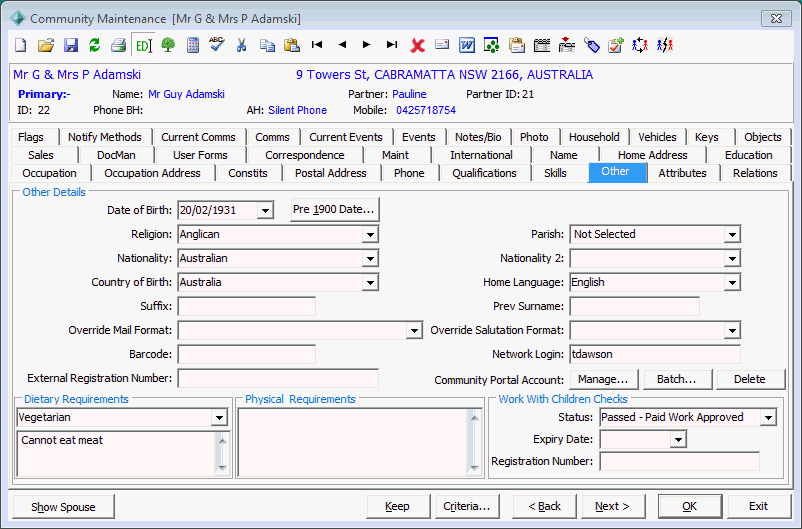
Task: Expand the Dietary Requirements Vegetarian dropdown
Action: 219,417
